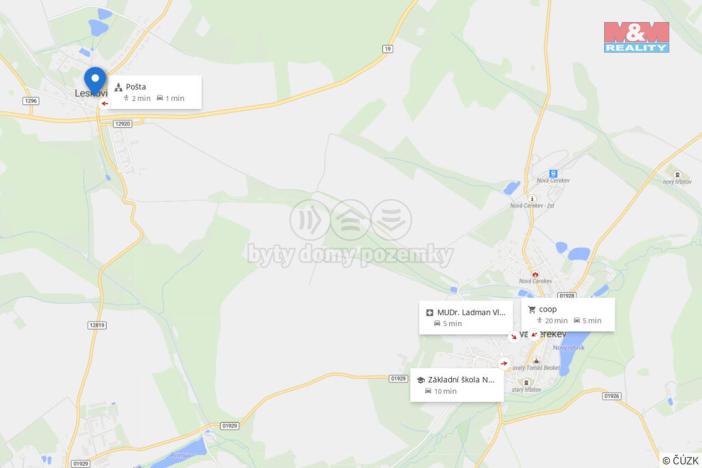This screenshot has height=468, width=702.
Task: Click the road 12920 label
Action: click(x=122, y=124)
